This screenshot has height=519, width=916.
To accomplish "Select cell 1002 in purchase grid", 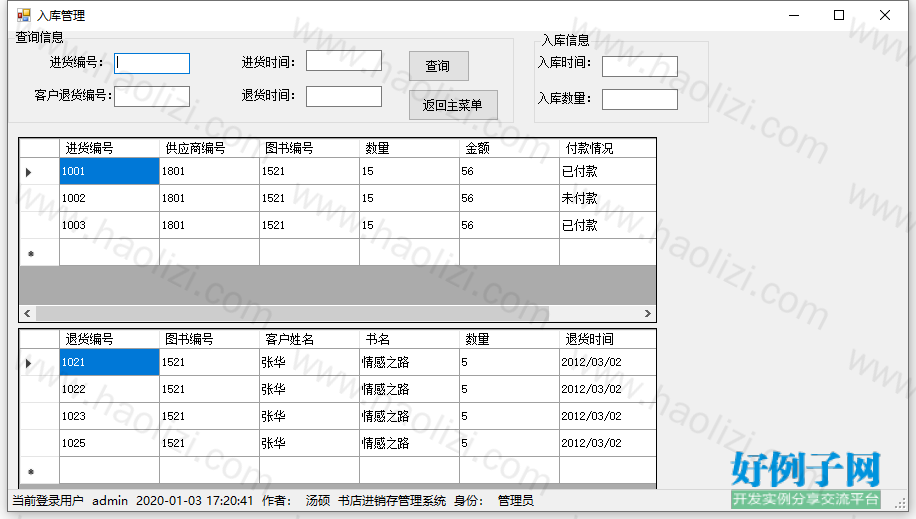I will pos(109,198).
